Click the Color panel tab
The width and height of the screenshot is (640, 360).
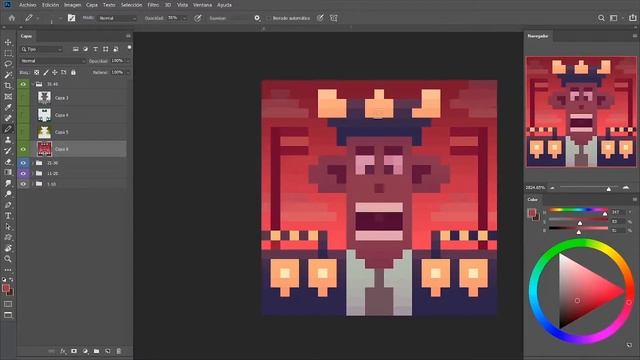pyautogui.click(x=533, y=200)
